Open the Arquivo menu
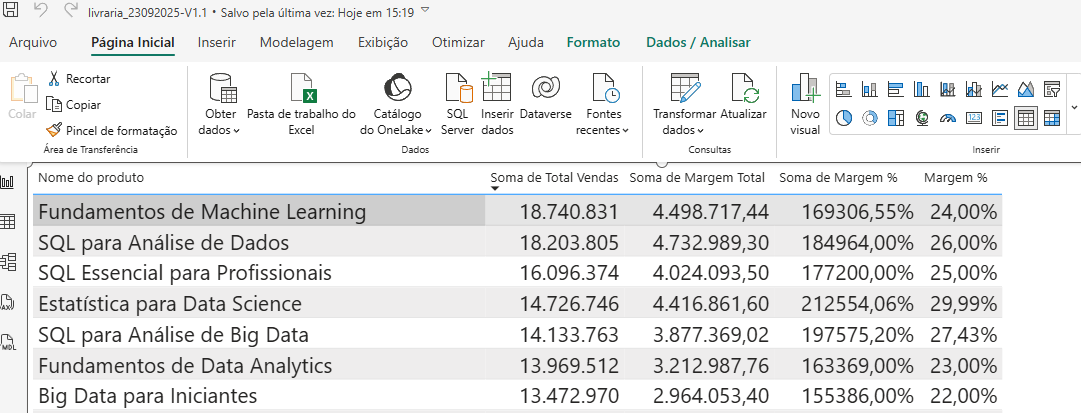This screenshot has width=1081, height=413. [x=33, y=42]
